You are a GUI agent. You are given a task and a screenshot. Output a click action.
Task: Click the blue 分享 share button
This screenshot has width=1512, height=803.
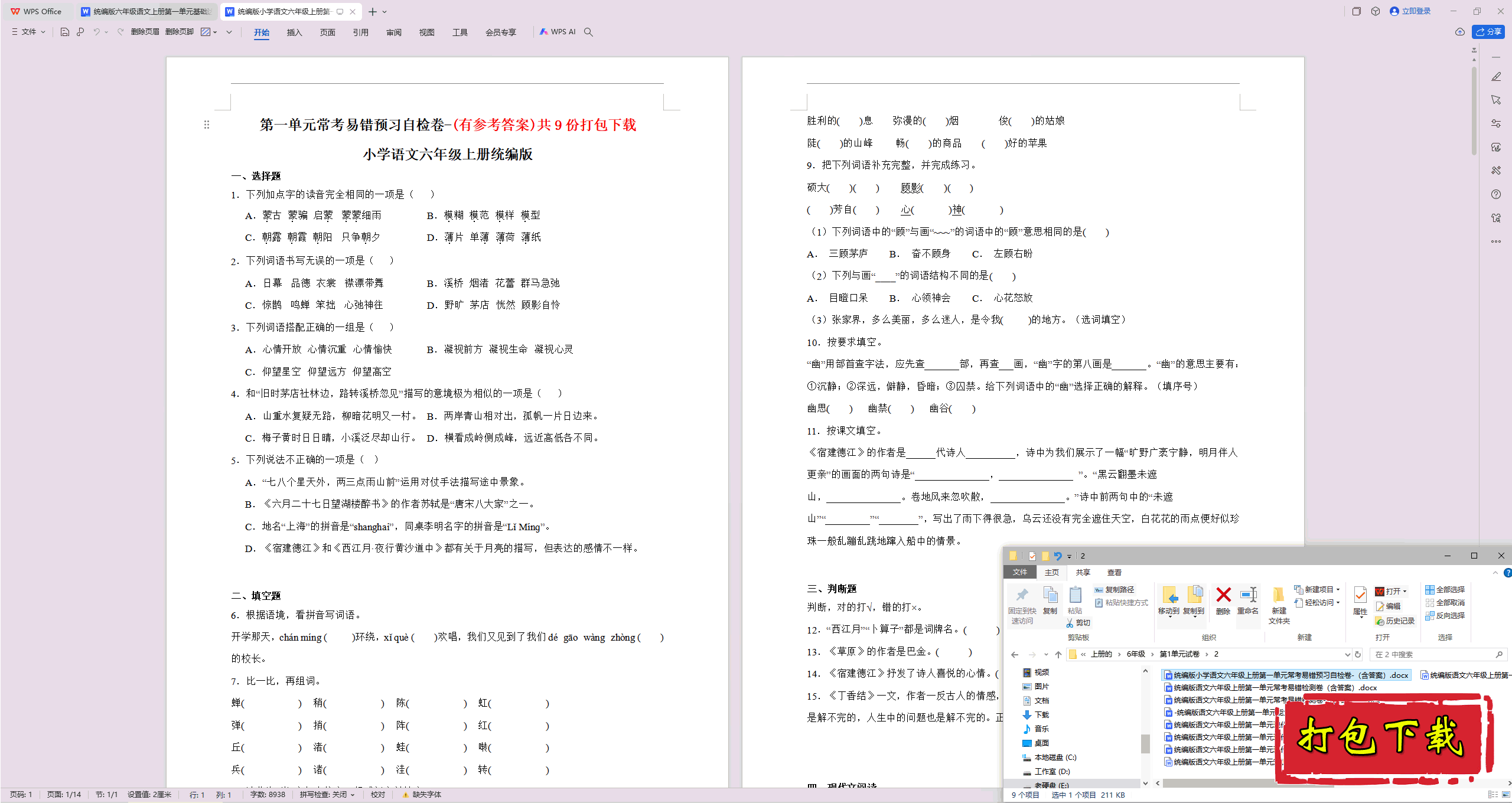click(1488, 32)
